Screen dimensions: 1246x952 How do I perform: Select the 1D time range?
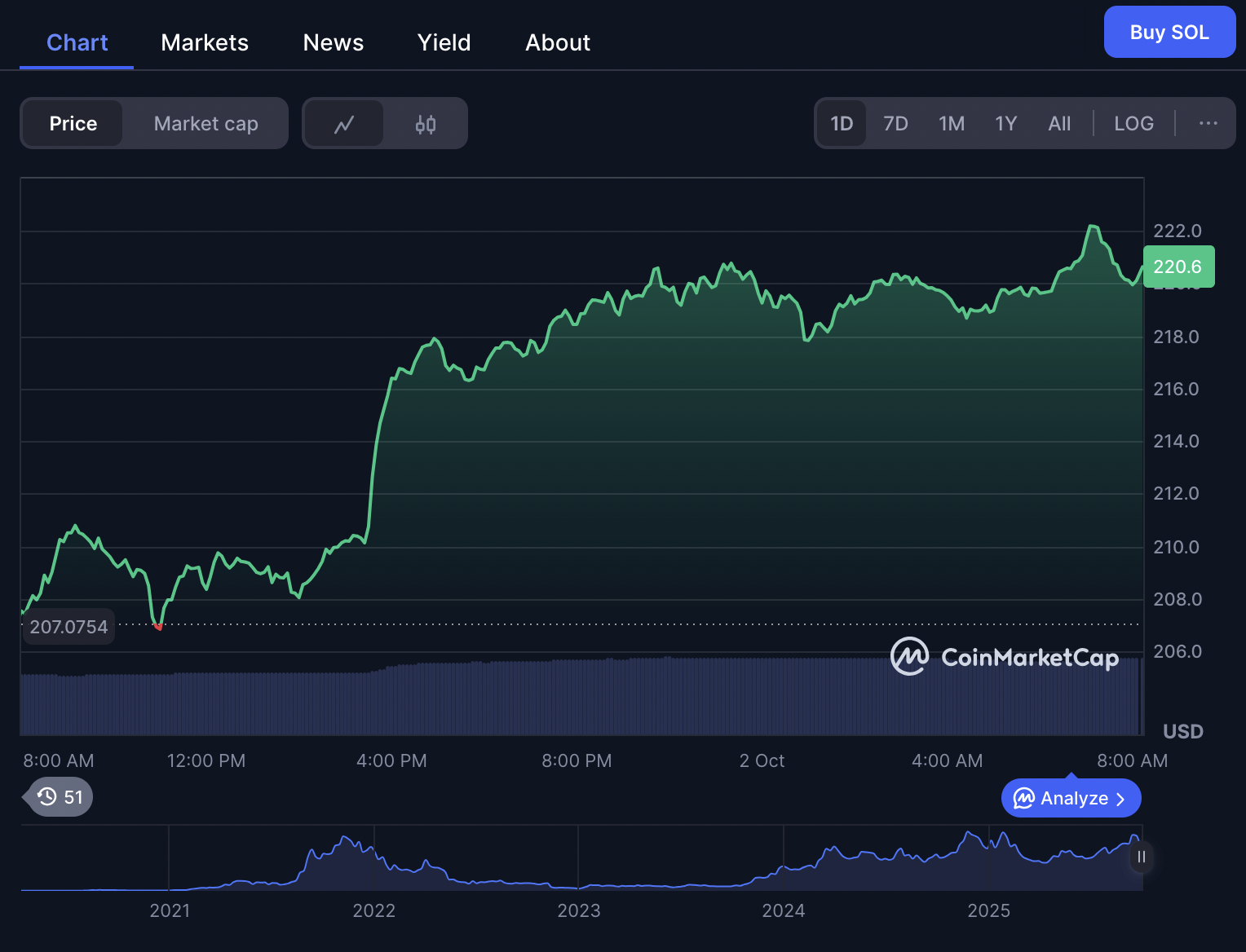[842, 123]
